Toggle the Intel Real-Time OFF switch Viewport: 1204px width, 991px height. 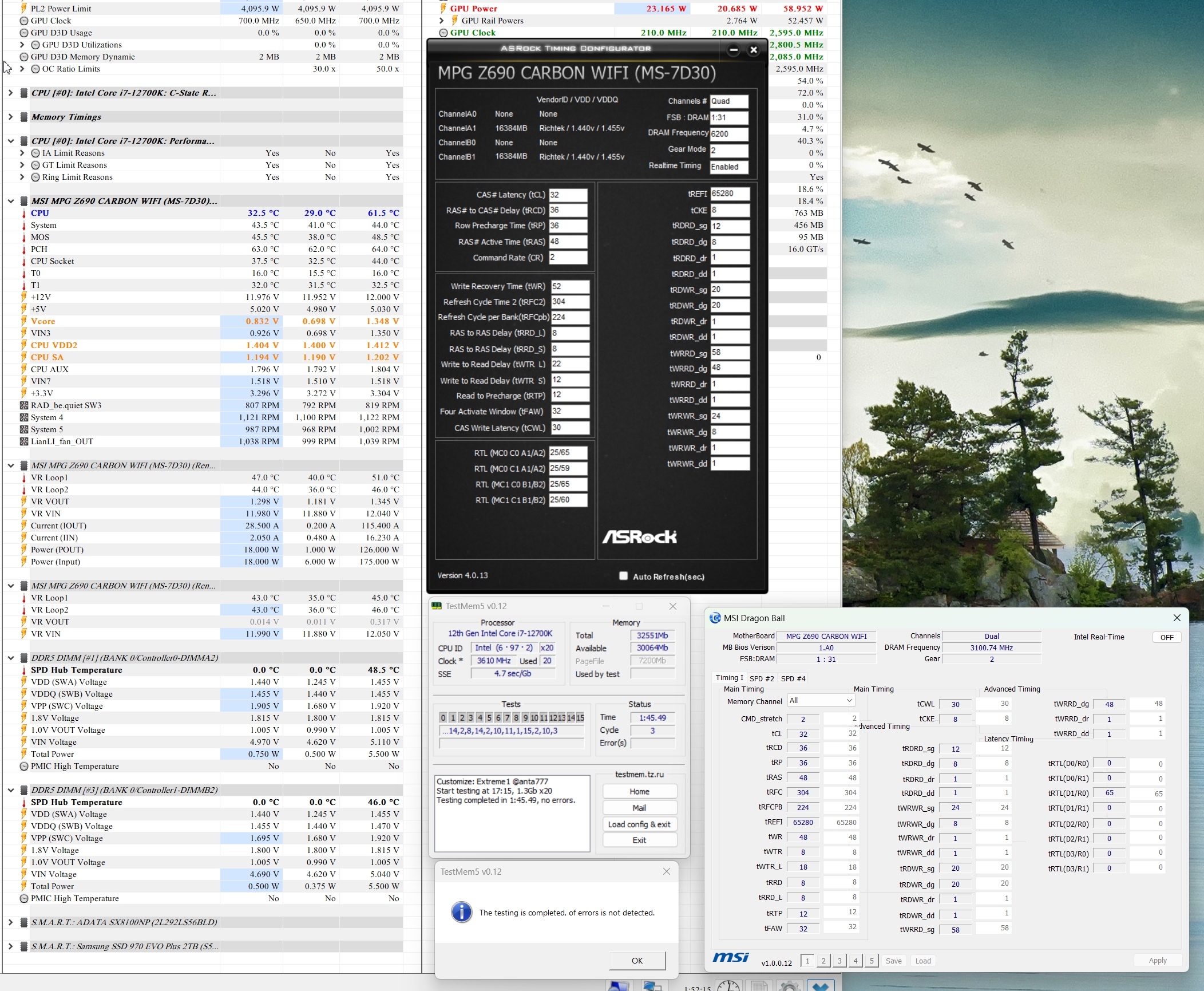click(1166, 637)
